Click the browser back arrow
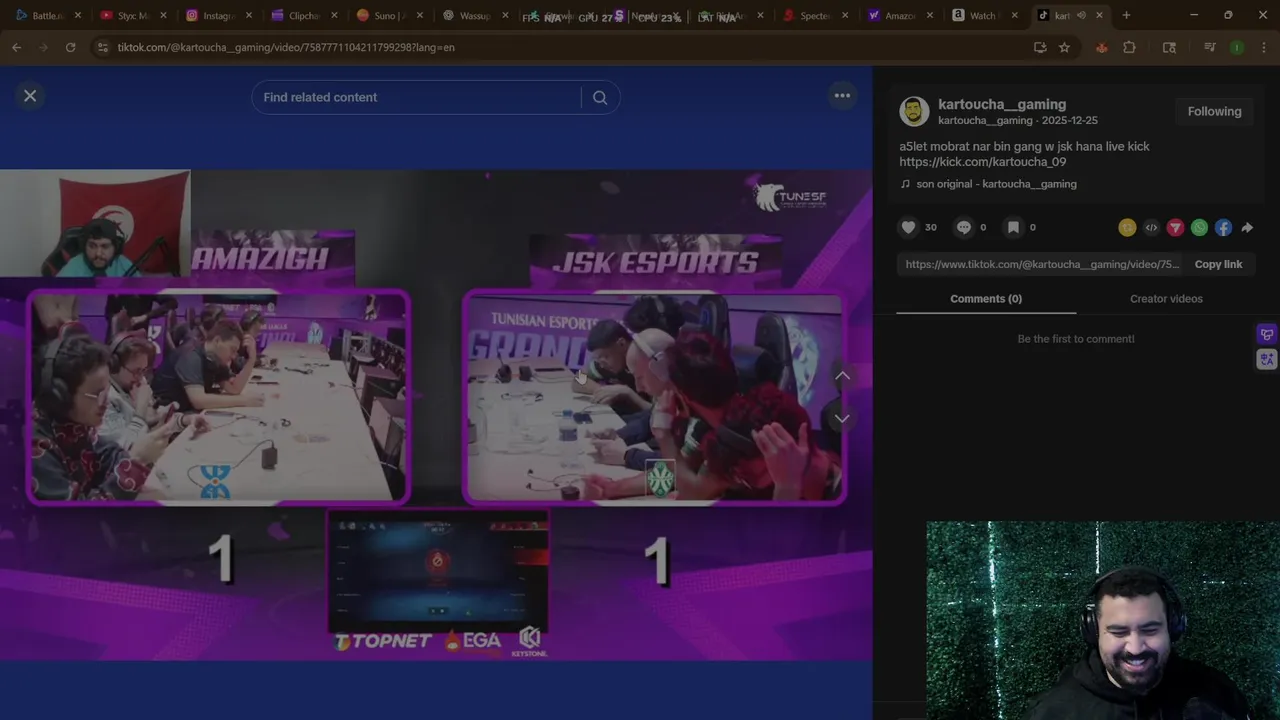 pyautogui.click(x=16, y=47)
